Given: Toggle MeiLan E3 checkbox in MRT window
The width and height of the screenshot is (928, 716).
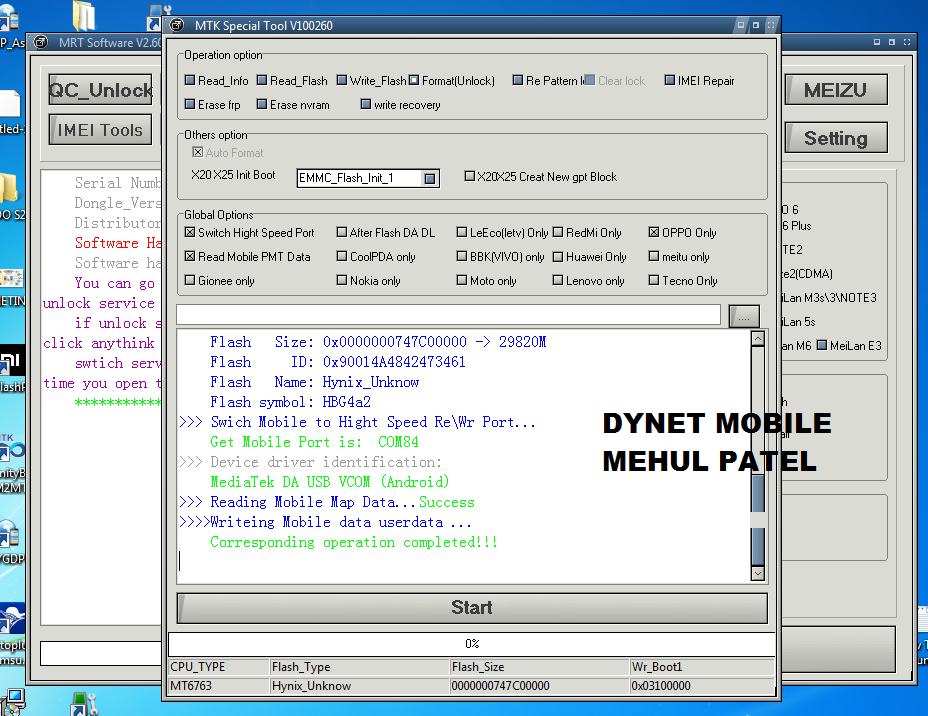Looking at the screenshot, I should click(x=821, y=345).
